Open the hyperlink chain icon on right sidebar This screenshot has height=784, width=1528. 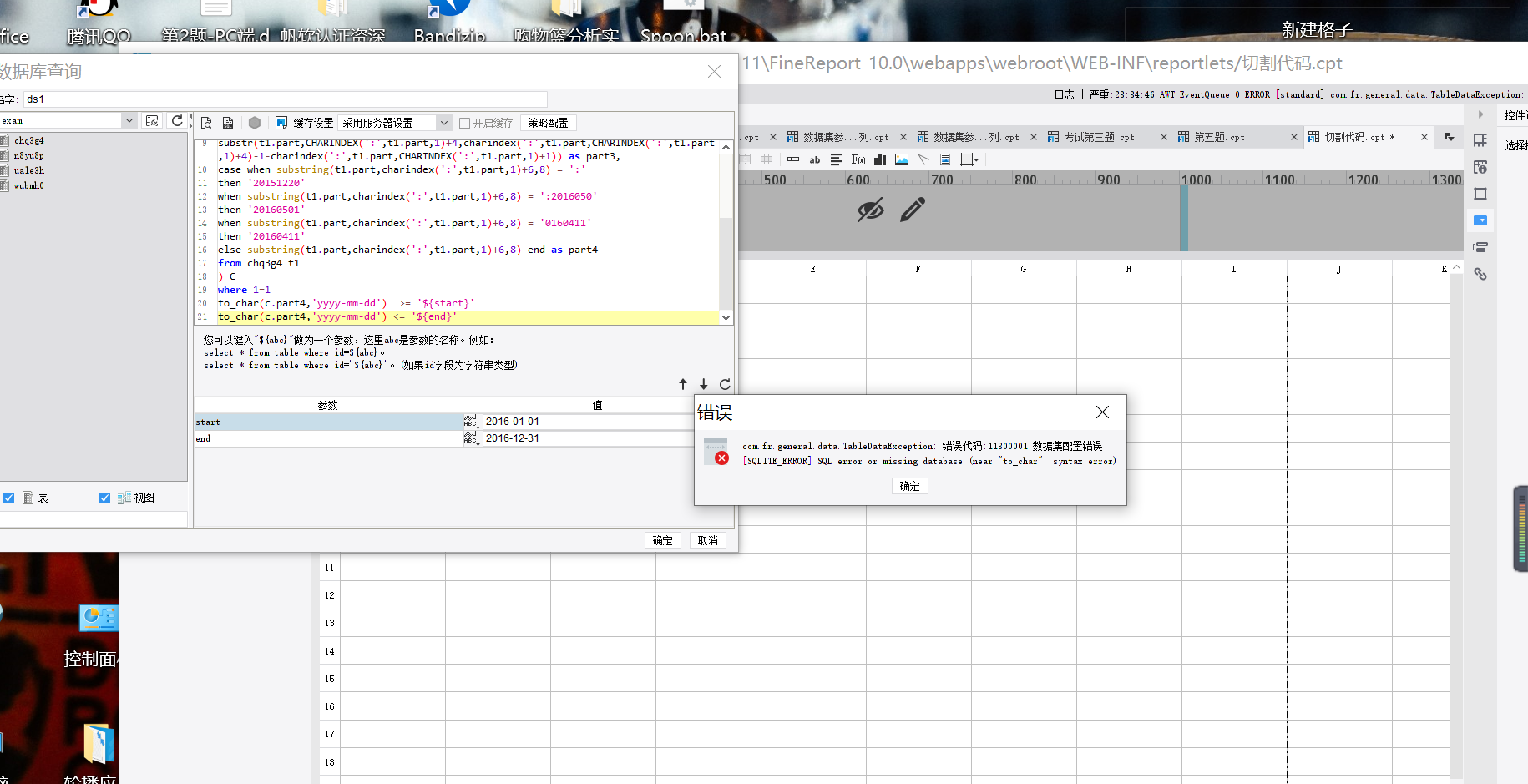(x=1480, y=274)
